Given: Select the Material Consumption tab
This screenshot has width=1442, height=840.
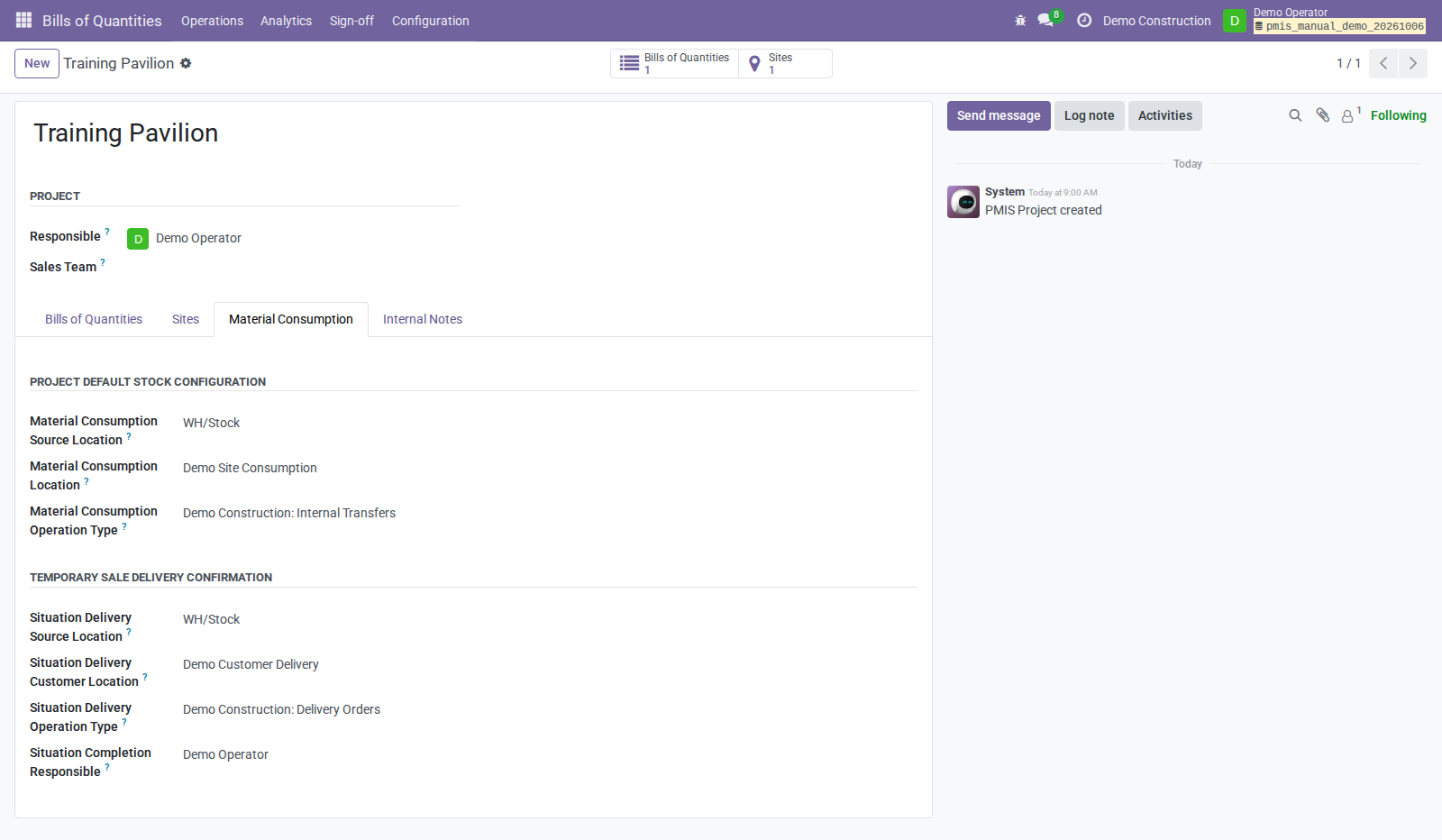Looking at the screenshot, I should [x=291, y=319].
